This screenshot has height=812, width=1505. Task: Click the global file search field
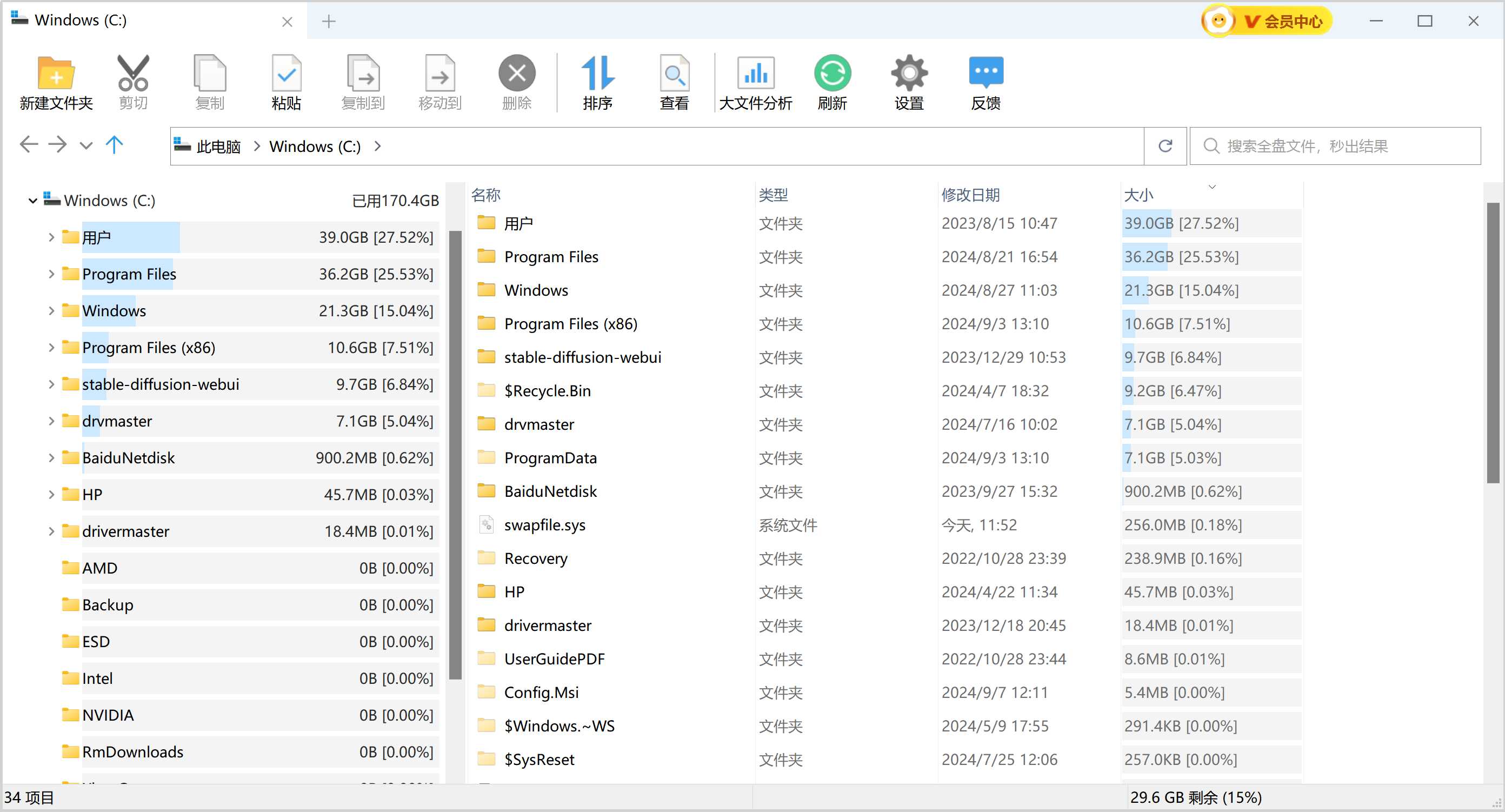tap(1336, 146)
